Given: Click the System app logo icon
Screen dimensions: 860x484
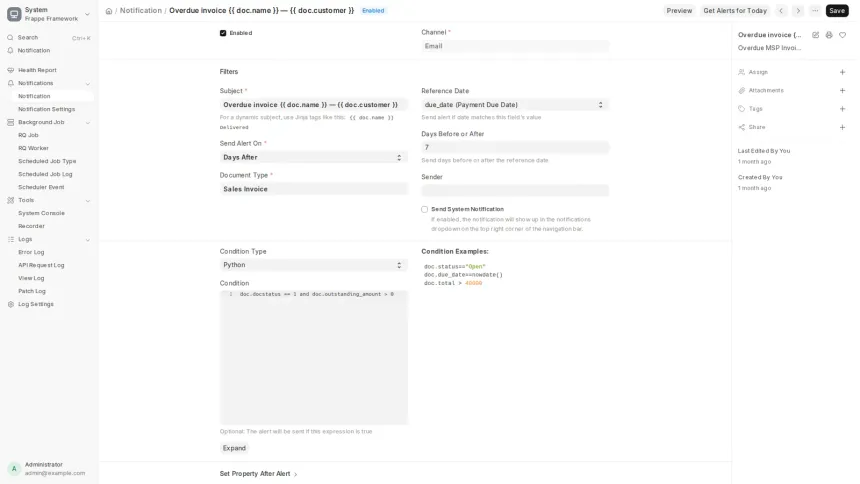Looking at the screenshot, I should (x=14, y=14).
